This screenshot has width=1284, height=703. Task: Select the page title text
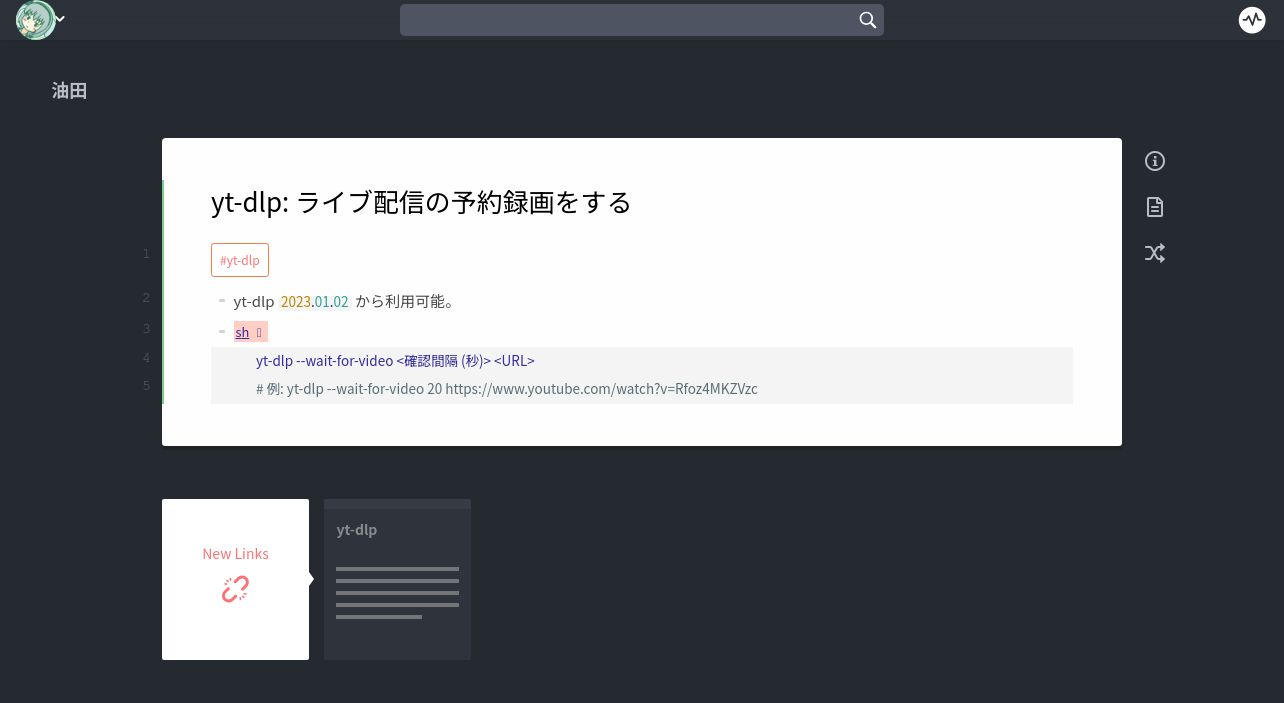421,202
